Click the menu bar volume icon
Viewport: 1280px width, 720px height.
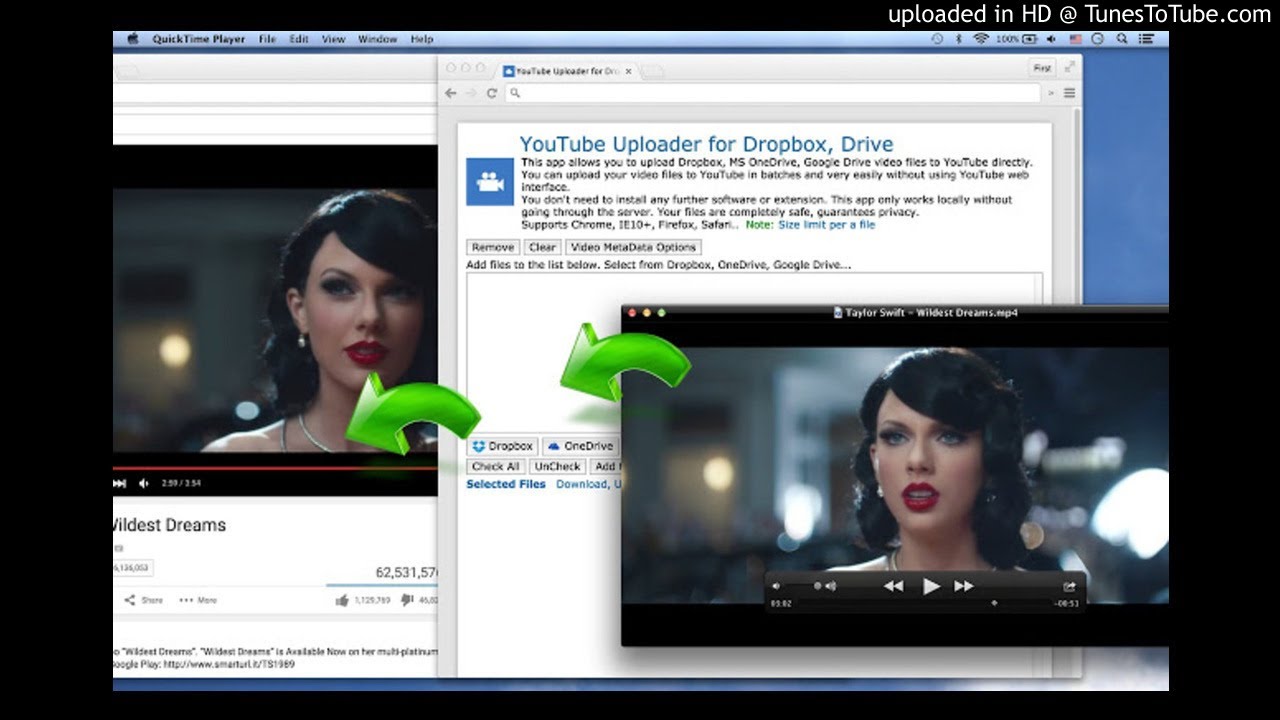pyautogui.click(x=1053, y=39)
